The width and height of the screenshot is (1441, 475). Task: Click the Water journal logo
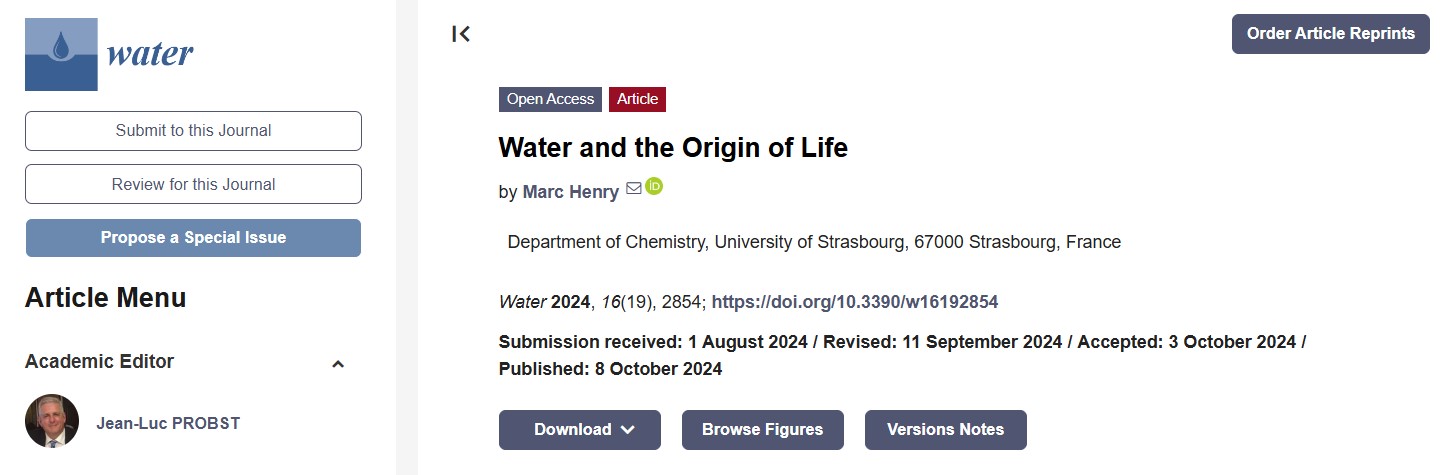pyautogui.click(x=109, y=54)
